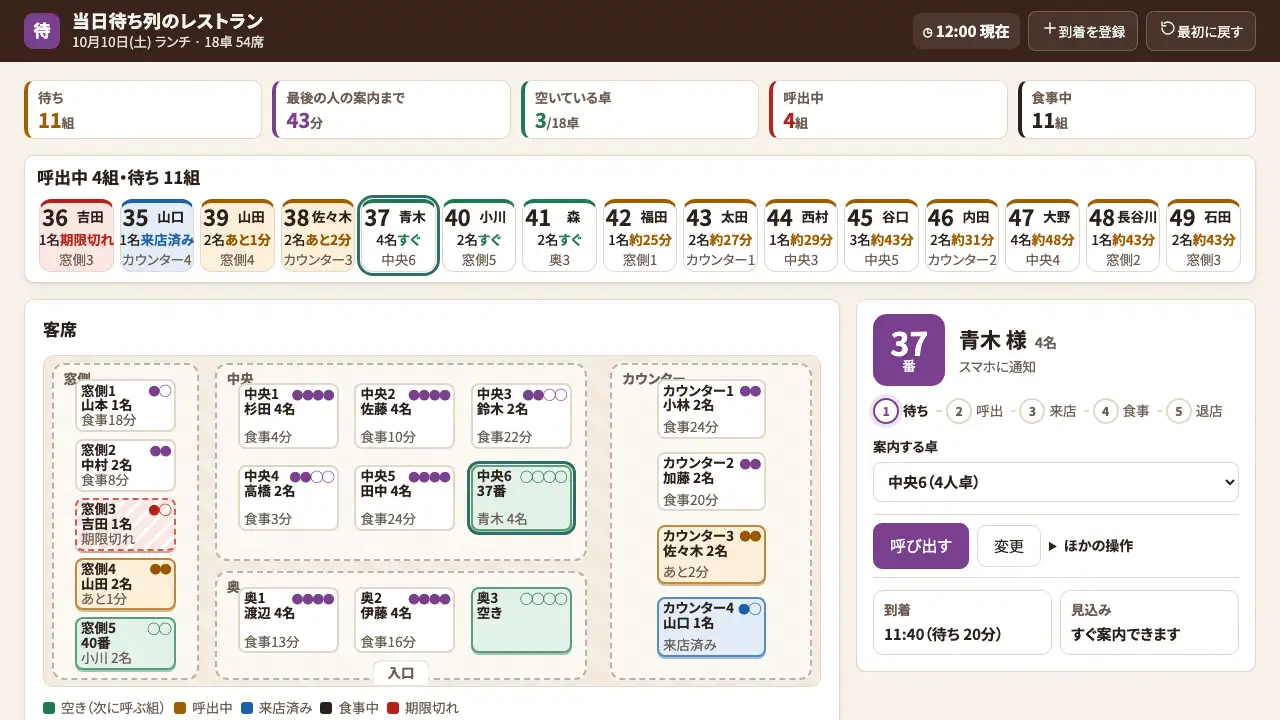Pick queue card 48 長谷川
The width and height of the screenshot is (1280, 720).
click(1123, 235)
